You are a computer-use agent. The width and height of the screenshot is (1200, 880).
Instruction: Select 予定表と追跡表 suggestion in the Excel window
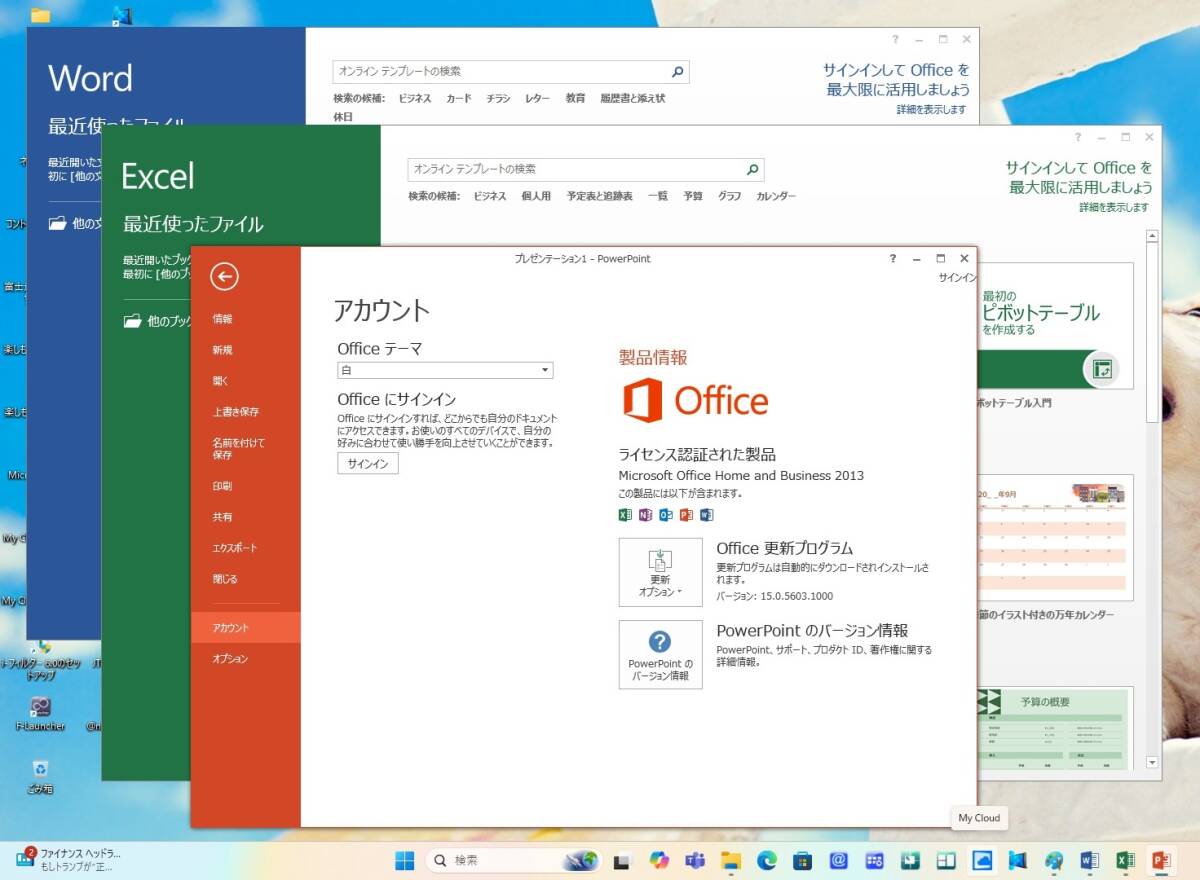tap(600, 197)
